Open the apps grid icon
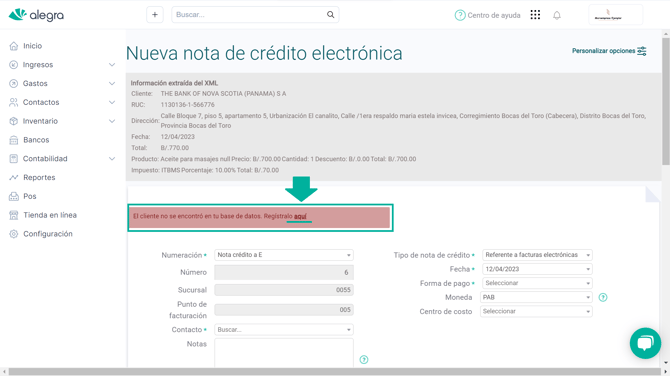 click(x=535, y=15)
